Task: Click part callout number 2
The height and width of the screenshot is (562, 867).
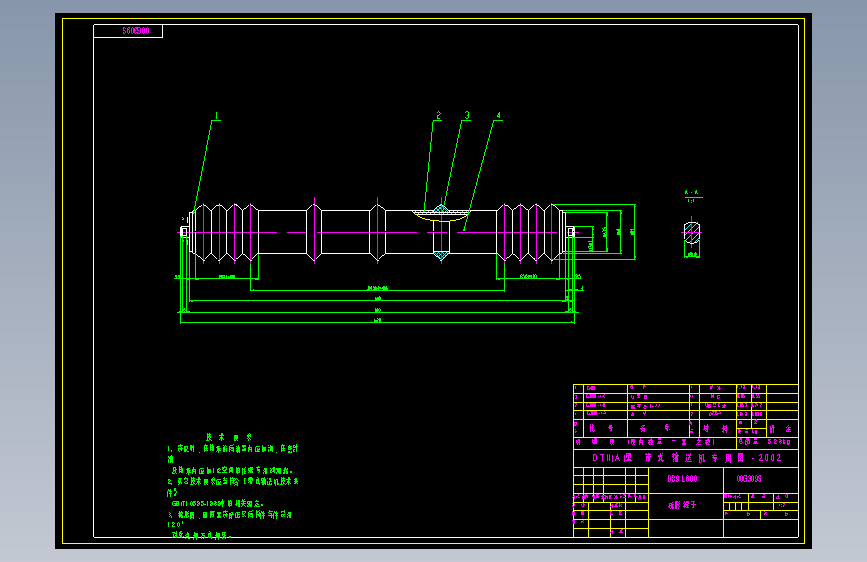Action: tap(438, 115)
